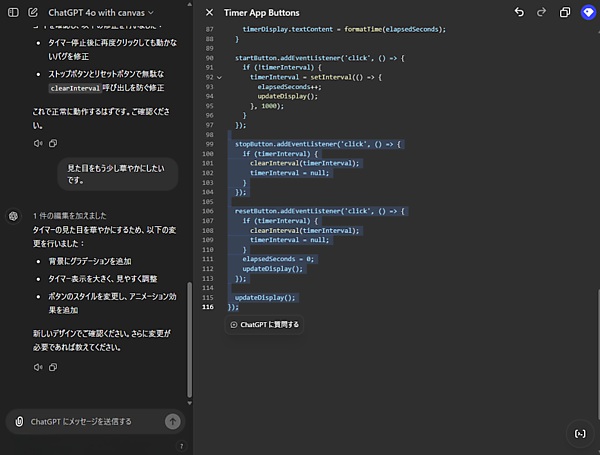Copy the latest assistant reply
This screenshot has width=600, height=455.
point(52,367)
